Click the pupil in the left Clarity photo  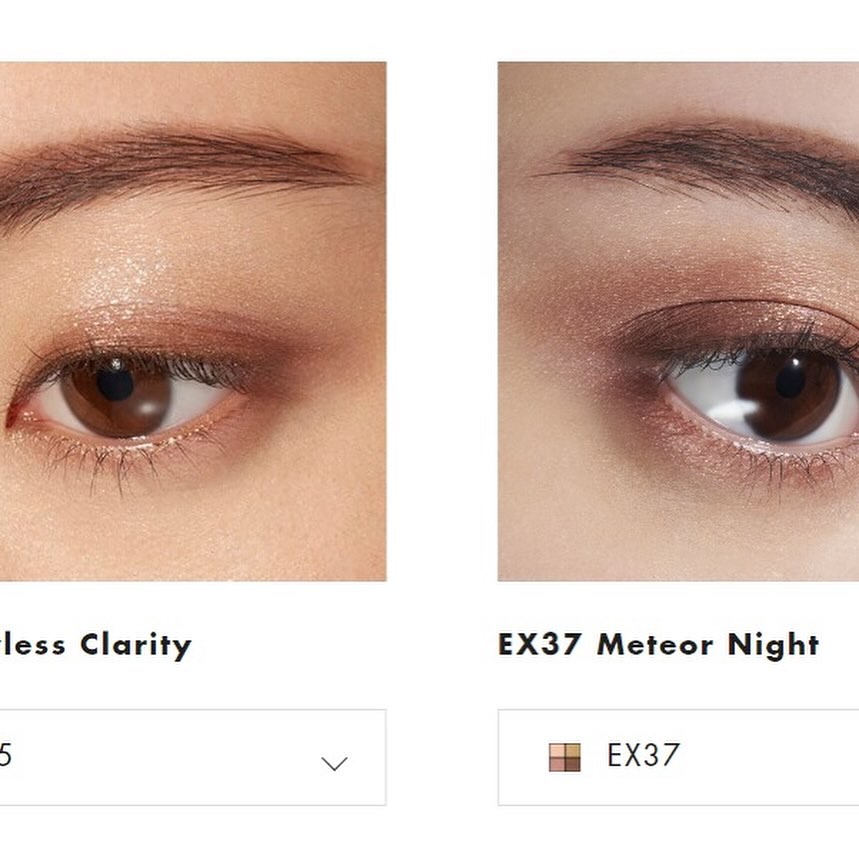point(115,383)
